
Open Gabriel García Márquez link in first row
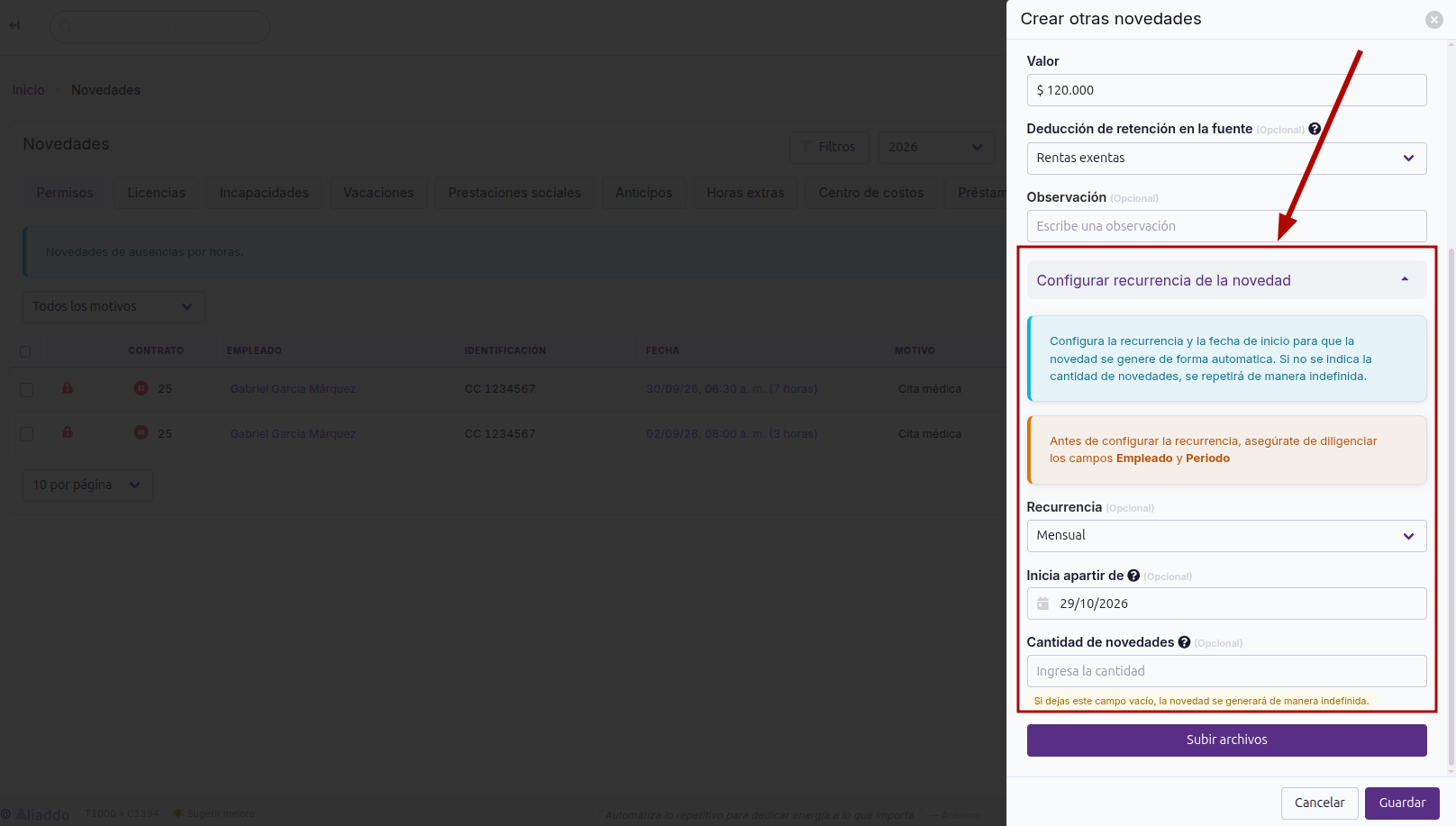point(293,389)
